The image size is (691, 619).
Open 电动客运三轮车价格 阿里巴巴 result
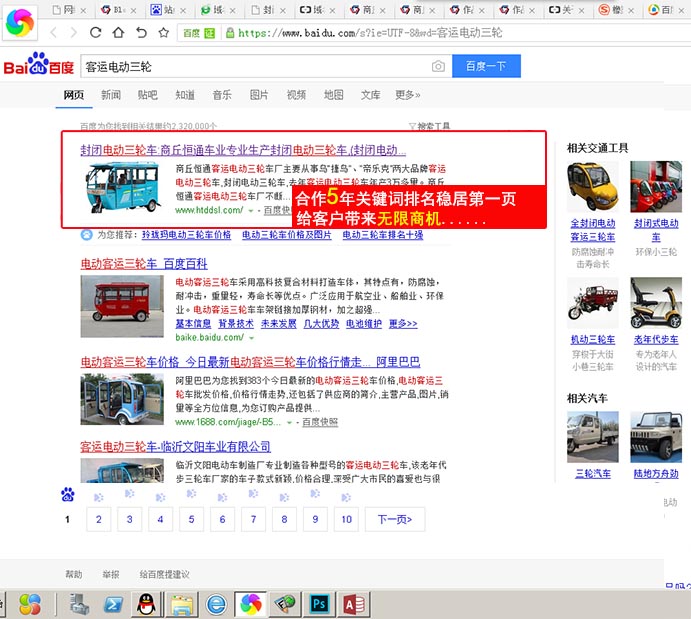(x=250, y=362)
